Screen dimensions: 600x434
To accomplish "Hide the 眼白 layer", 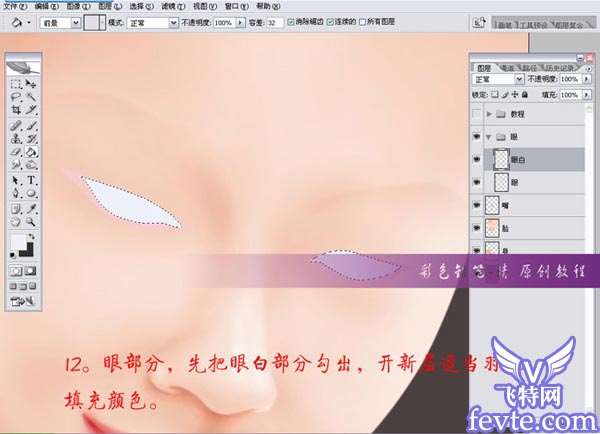I will [476, 159].
